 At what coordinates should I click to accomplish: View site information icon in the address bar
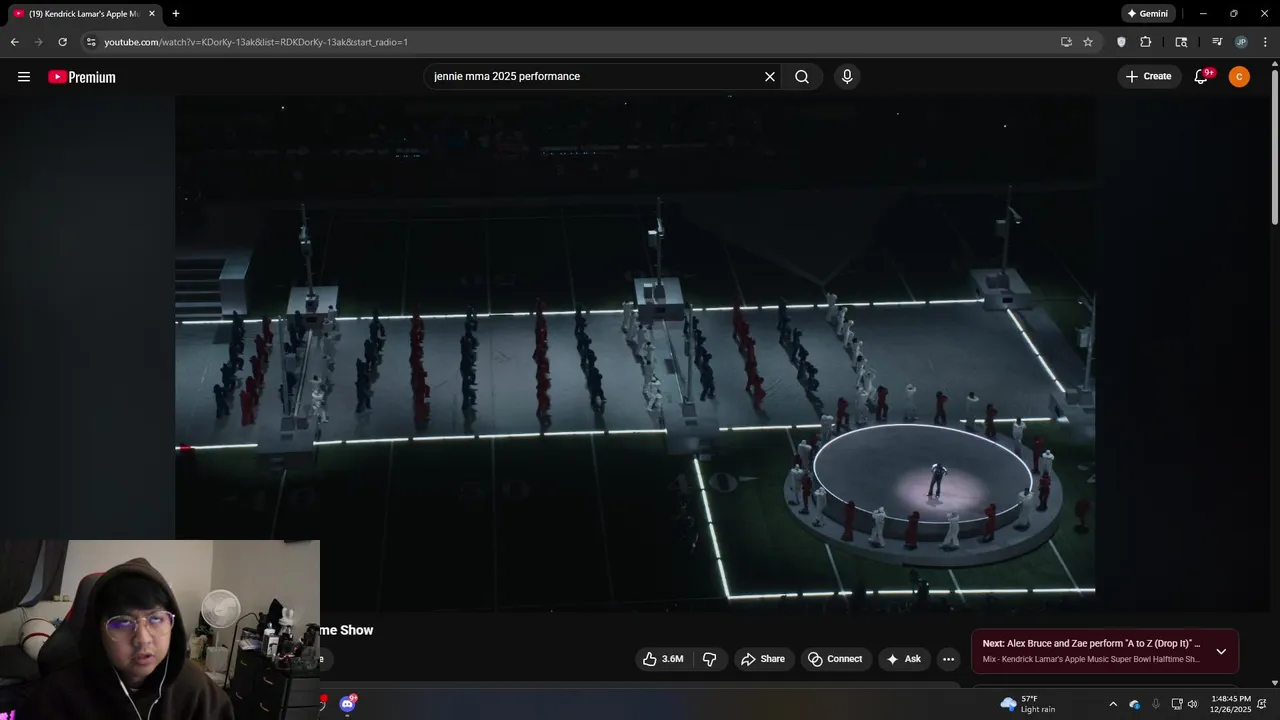click(x=91, y=42)
